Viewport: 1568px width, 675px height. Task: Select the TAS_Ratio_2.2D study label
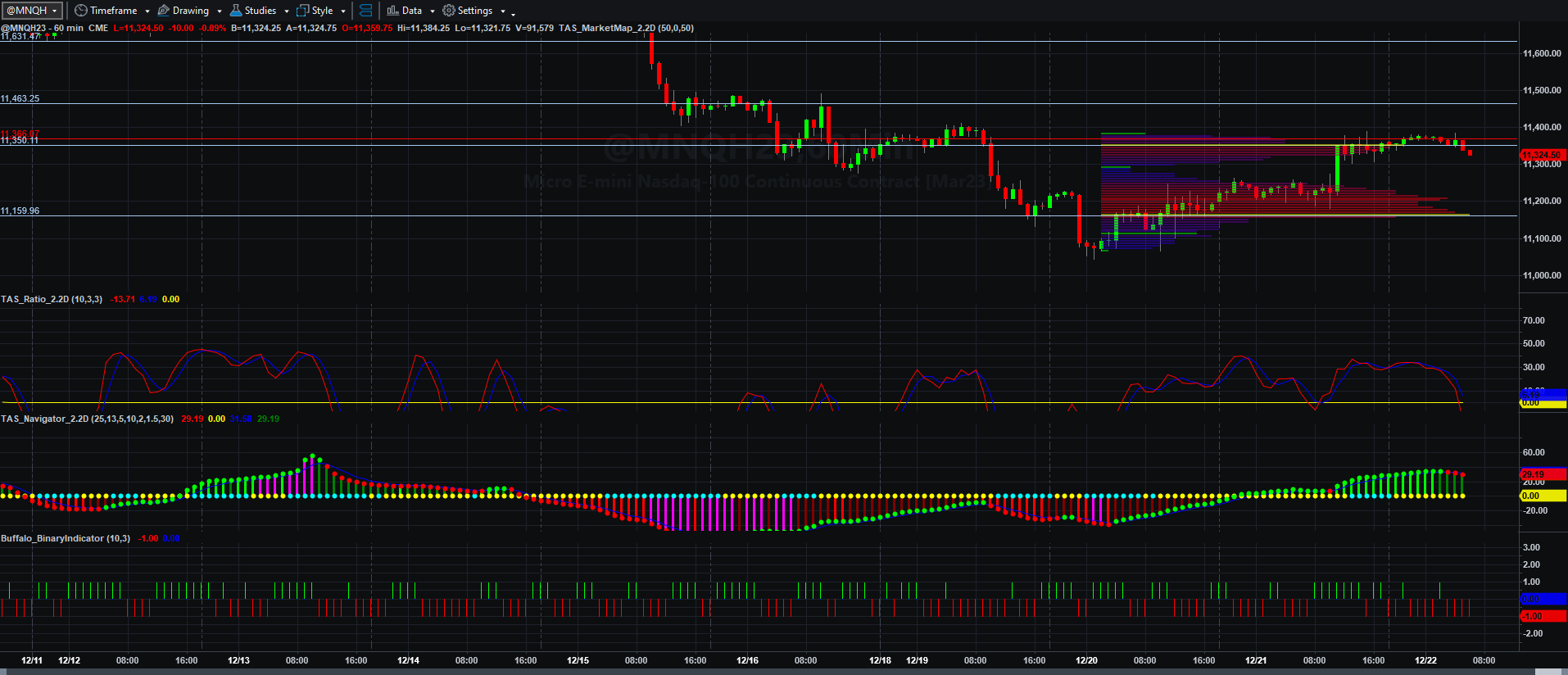click(x=52, y=299)
